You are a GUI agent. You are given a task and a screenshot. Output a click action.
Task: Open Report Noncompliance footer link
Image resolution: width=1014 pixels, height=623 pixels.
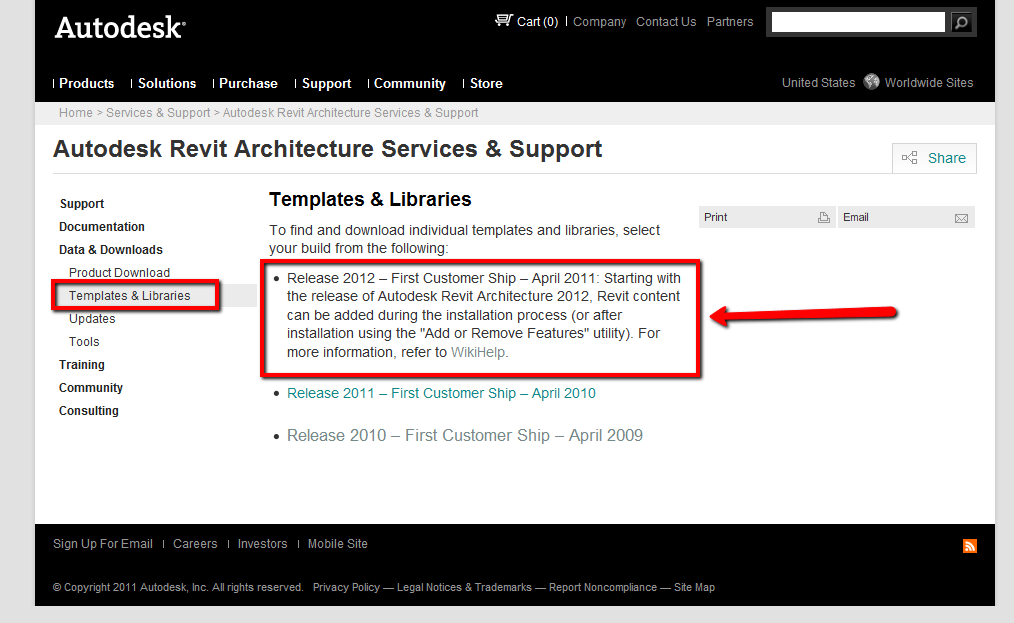pyautogui.click(x=603, y=587)
